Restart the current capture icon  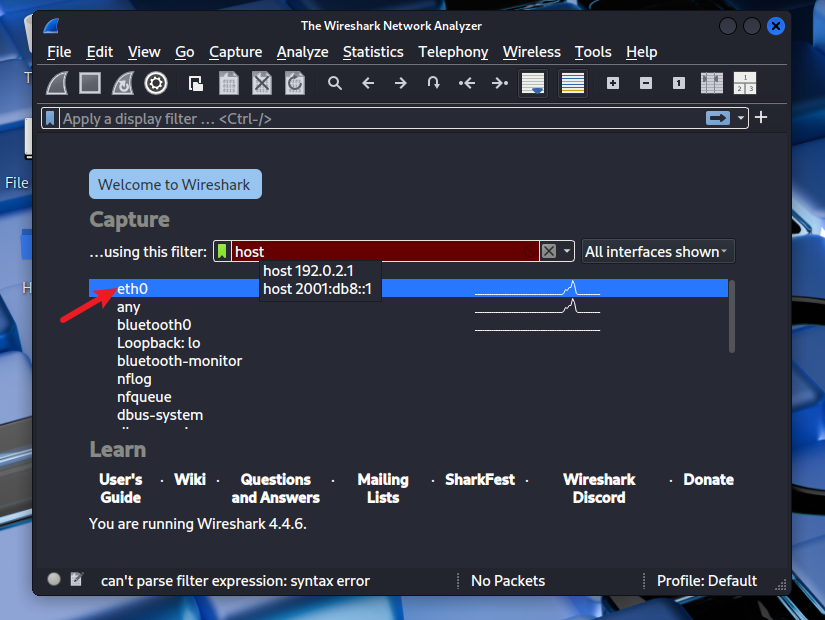click(x=123, y=83)
